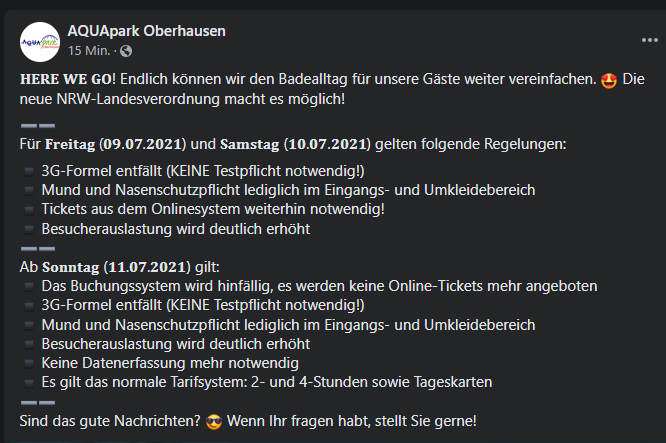Click the bold date "11.07.2021"
Viewport: 666px width, 443px height.
[145, 267]
